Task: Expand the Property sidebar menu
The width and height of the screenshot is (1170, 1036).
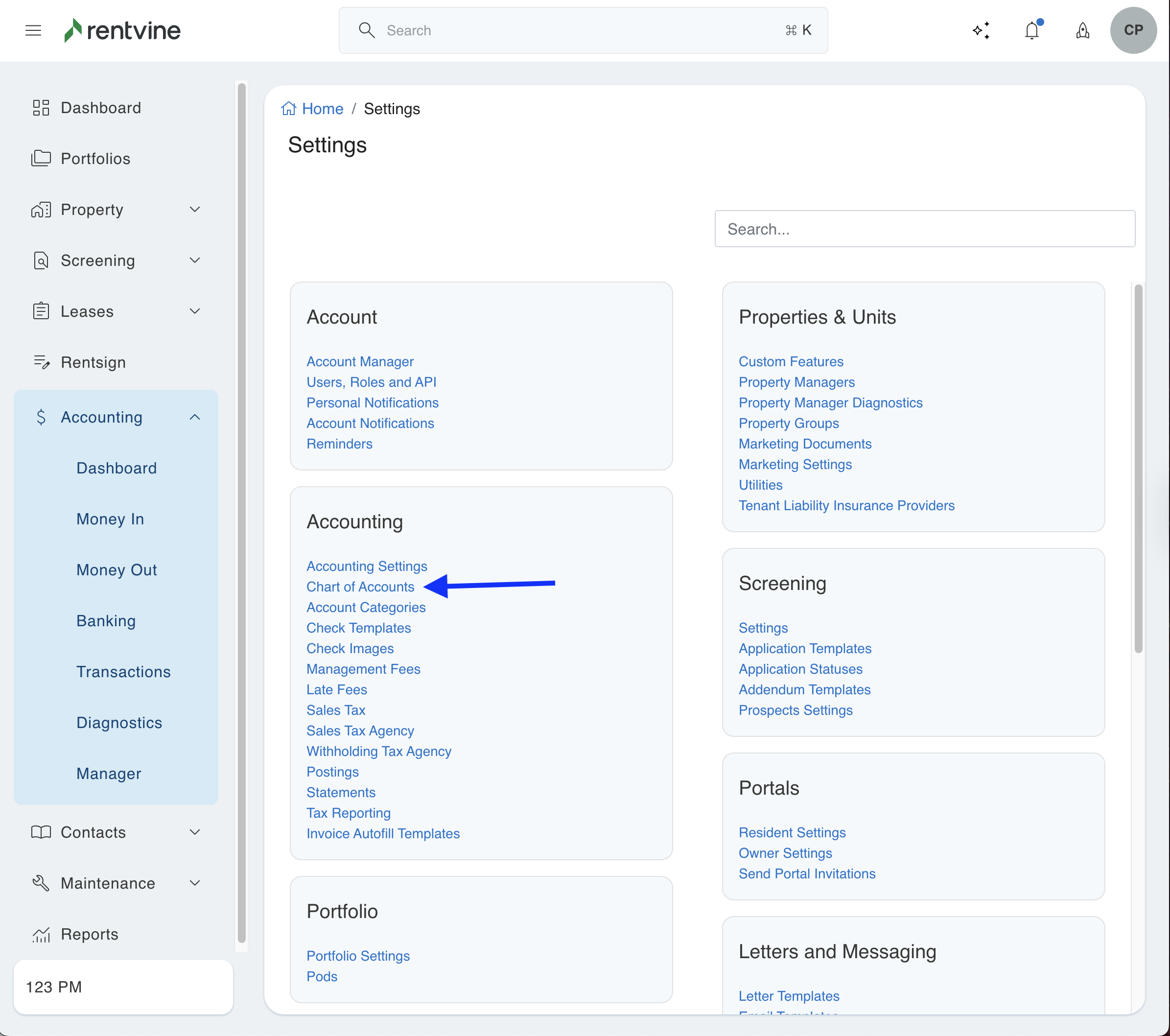Action: click(195, 210)
